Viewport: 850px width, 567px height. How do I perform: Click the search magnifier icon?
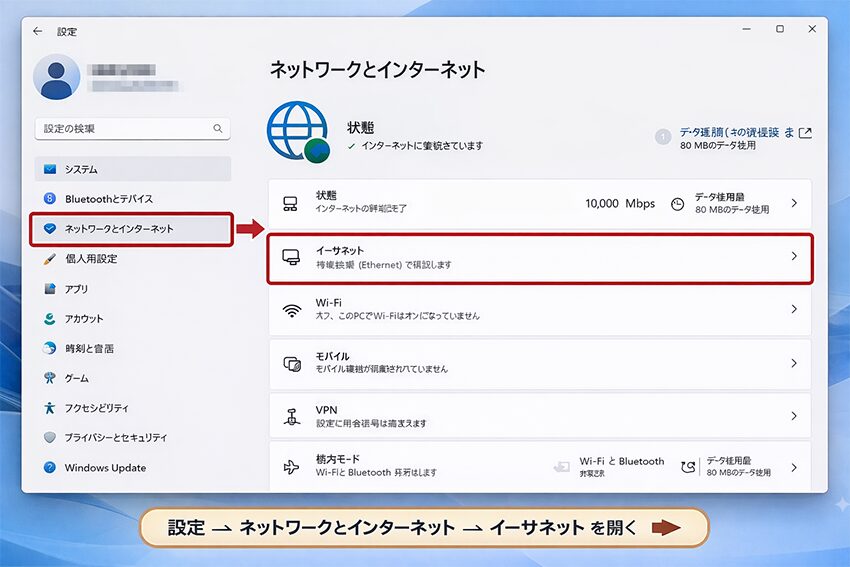(218, 129)
